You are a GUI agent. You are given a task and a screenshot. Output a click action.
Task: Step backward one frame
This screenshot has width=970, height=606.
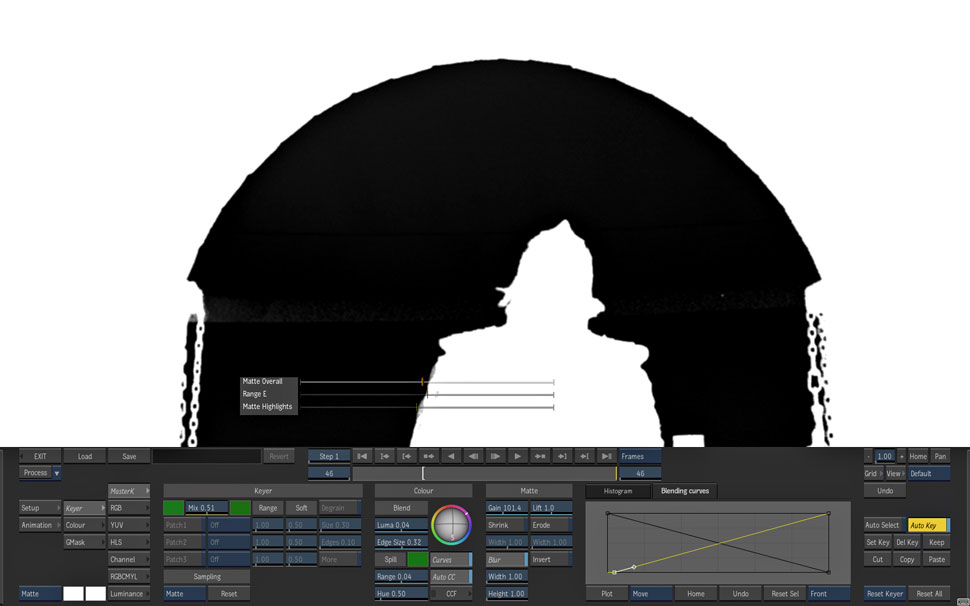click(x=474, y=456)
